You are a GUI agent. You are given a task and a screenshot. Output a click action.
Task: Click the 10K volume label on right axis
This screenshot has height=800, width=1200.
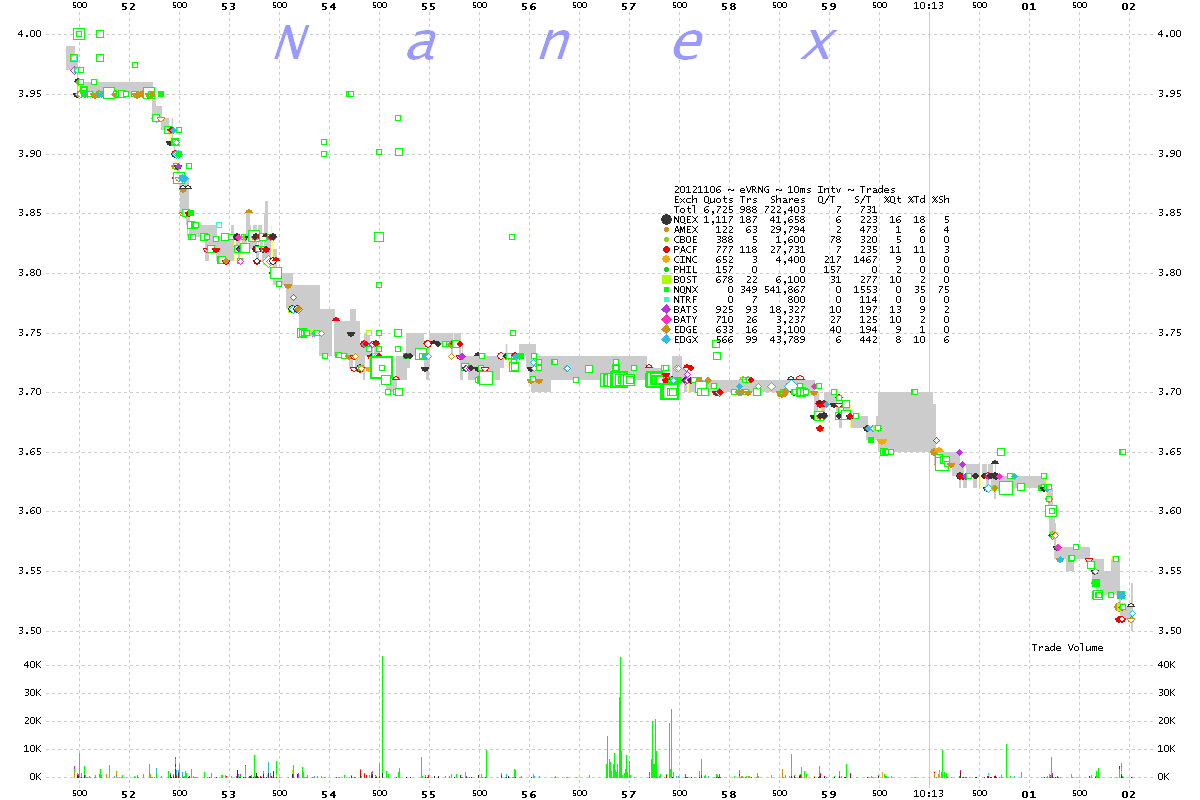pyautogui.click(x=1168, y=749)
